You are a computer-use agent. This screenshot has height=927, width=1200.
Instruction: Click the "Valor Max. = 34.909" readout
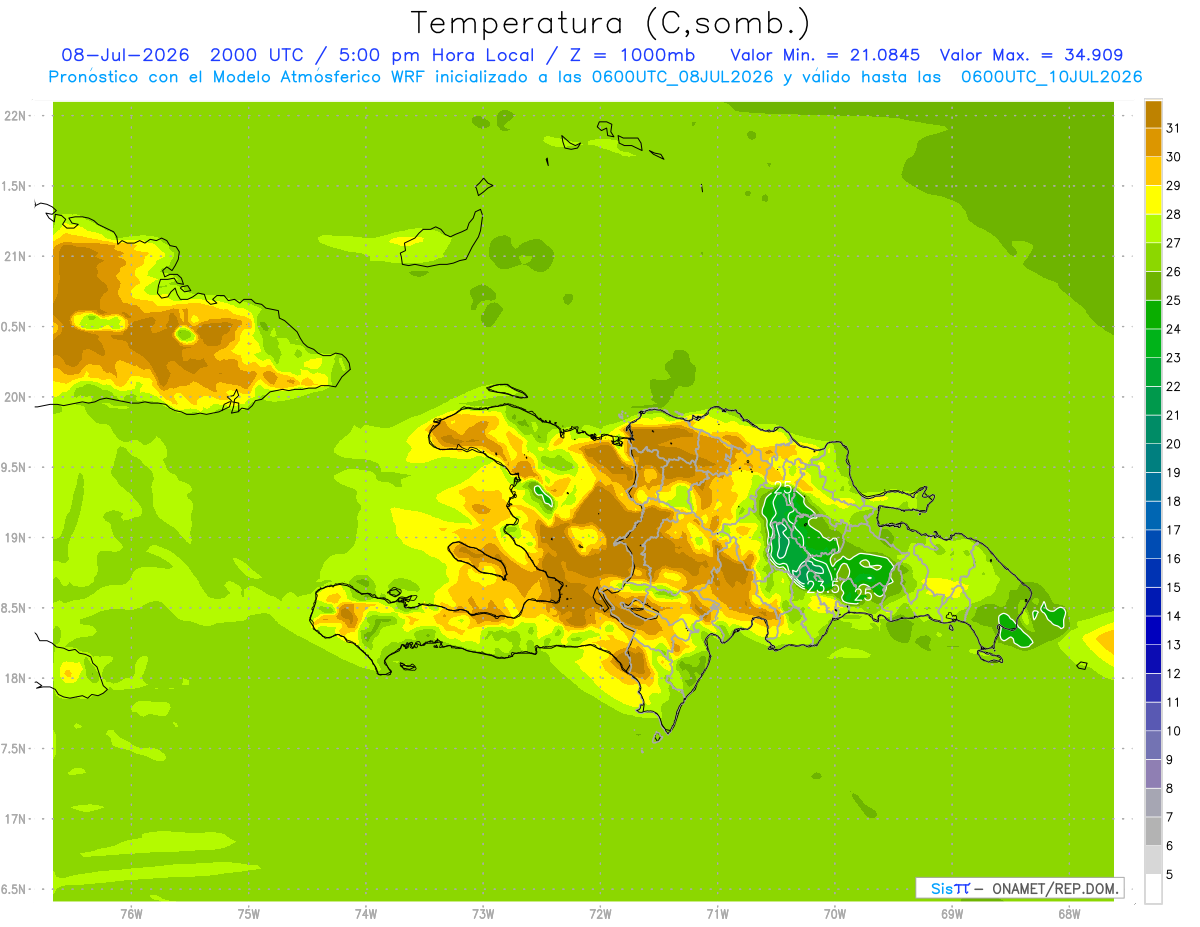[x=1031, y=55]
